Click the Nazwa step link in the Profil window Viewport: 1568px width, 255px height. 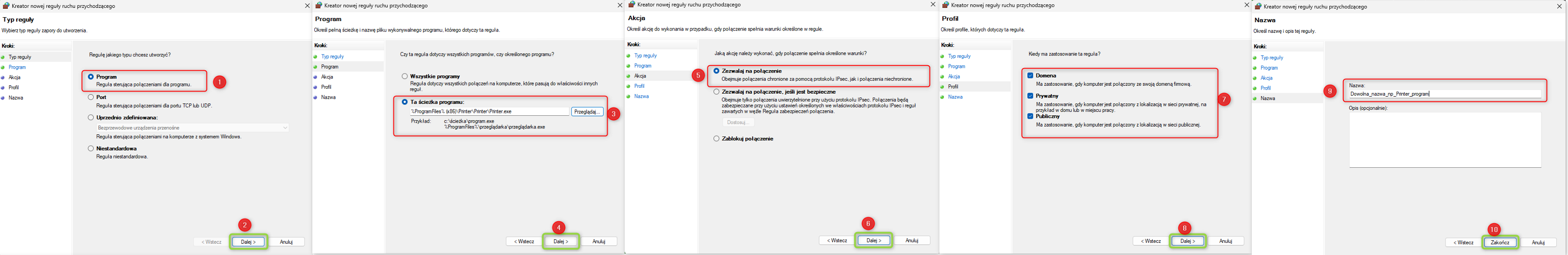coord(956,97)
